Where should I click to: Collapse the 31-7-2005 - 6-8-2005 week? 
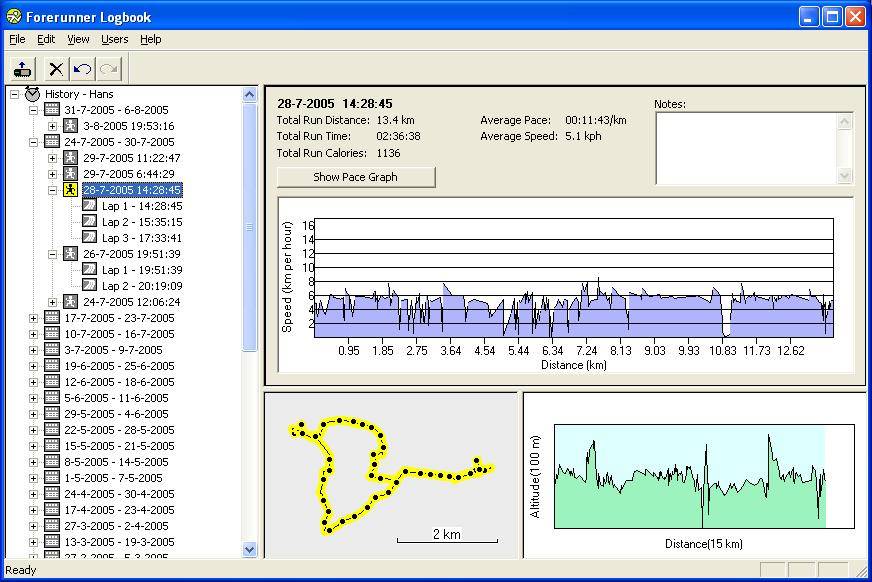[x=33, y=110]
